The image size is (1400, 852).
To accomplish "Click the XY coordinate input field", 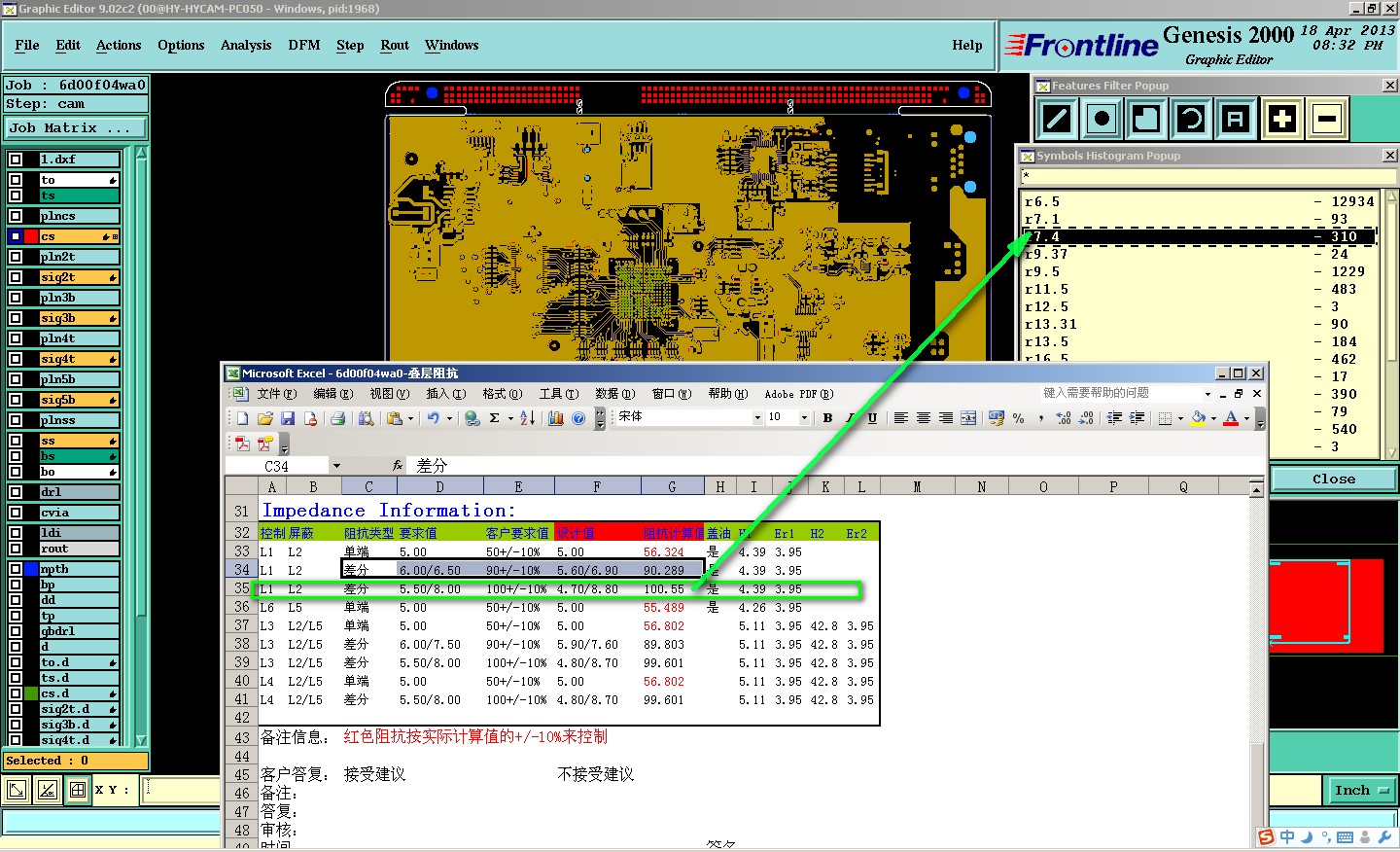I will (181, 790).
